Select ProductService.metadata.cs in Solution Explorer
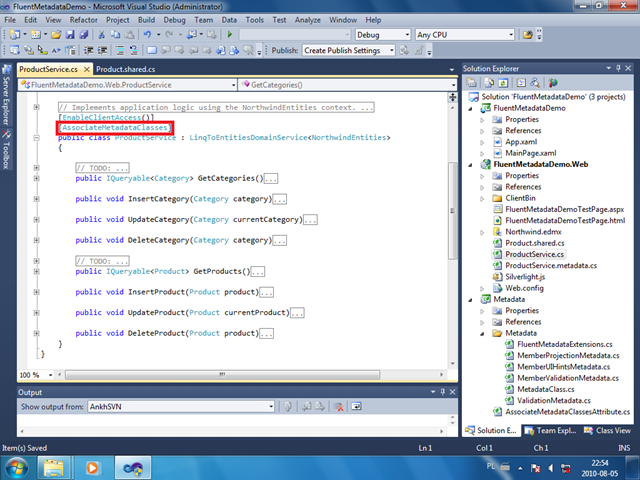 551,265
